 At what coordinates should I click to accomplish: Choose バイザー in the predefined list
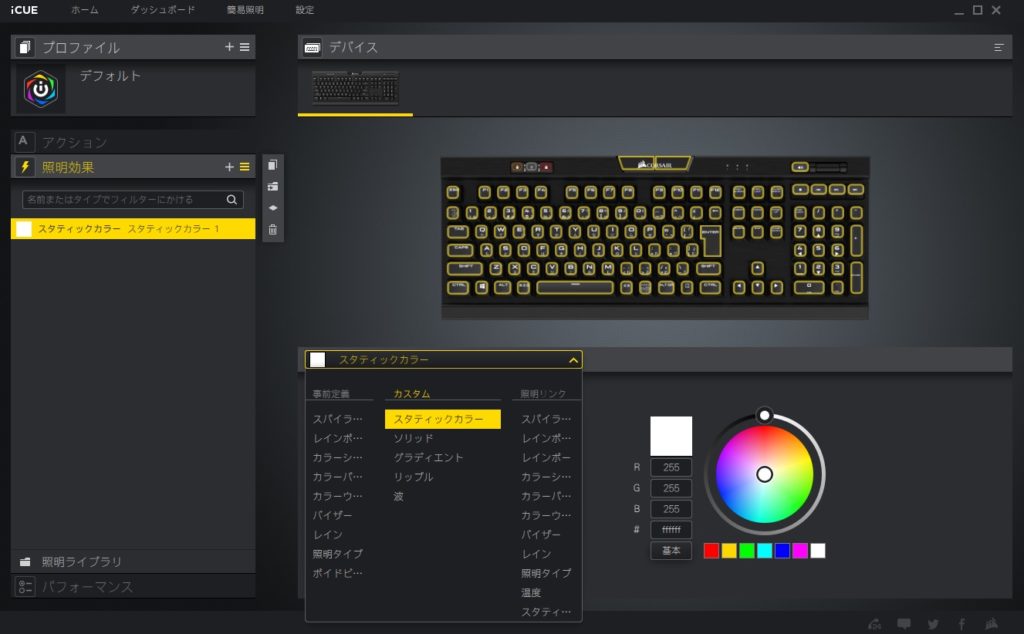click(332, 515)
